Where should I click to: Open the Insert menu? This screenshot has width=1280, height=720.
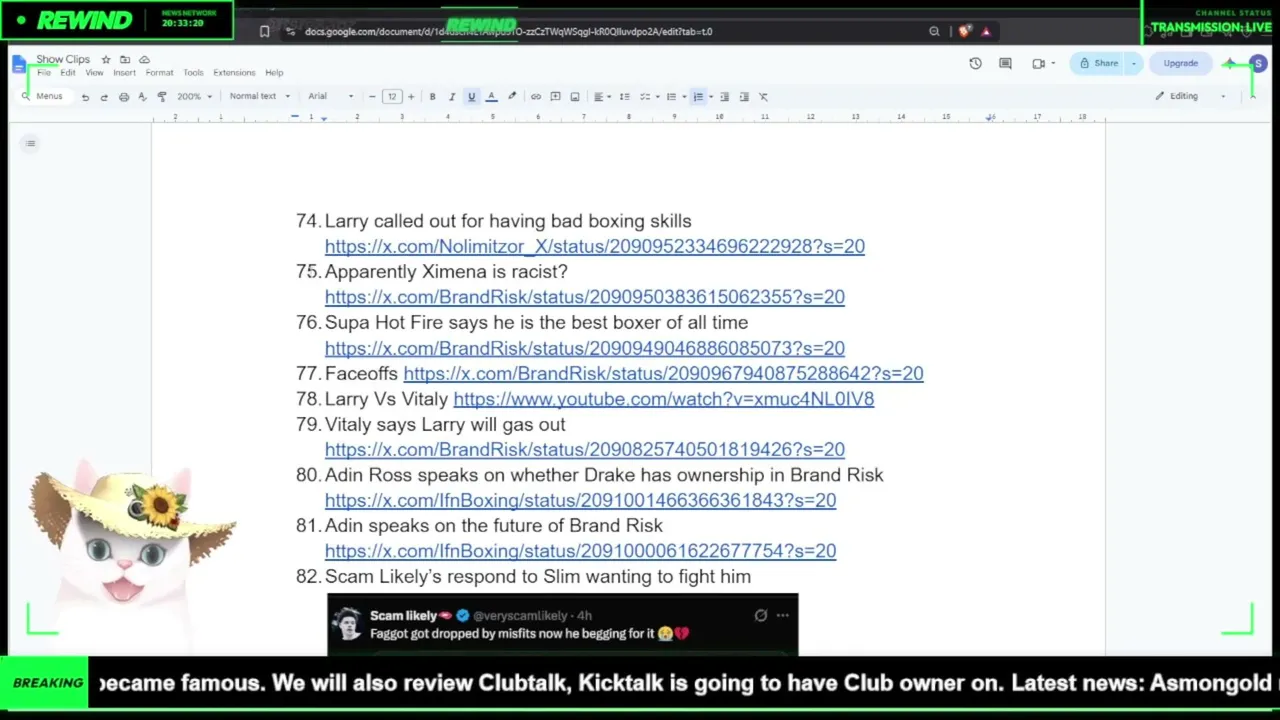[124, 73]
